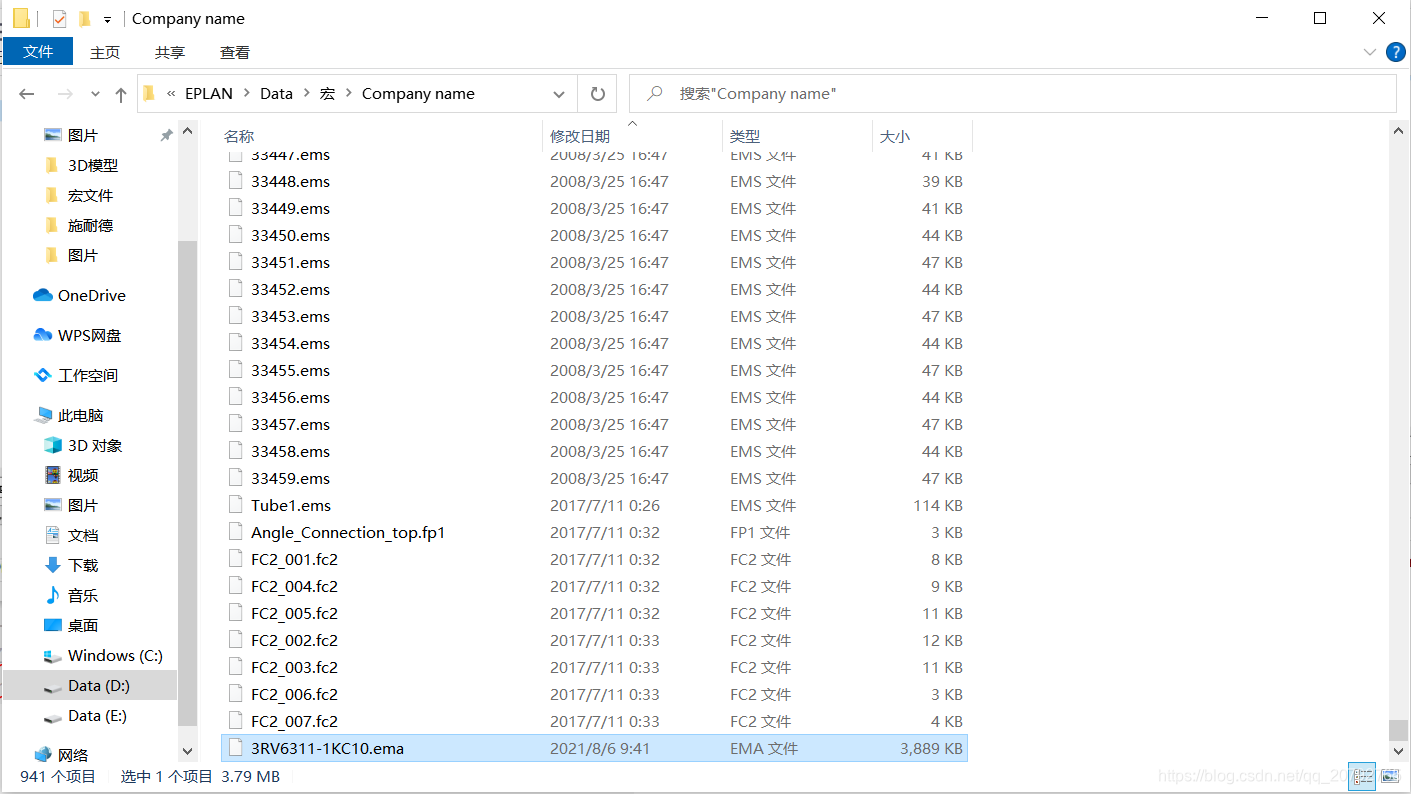Sort by 大小 column header

pyautogui.click(x=894, y=136)
